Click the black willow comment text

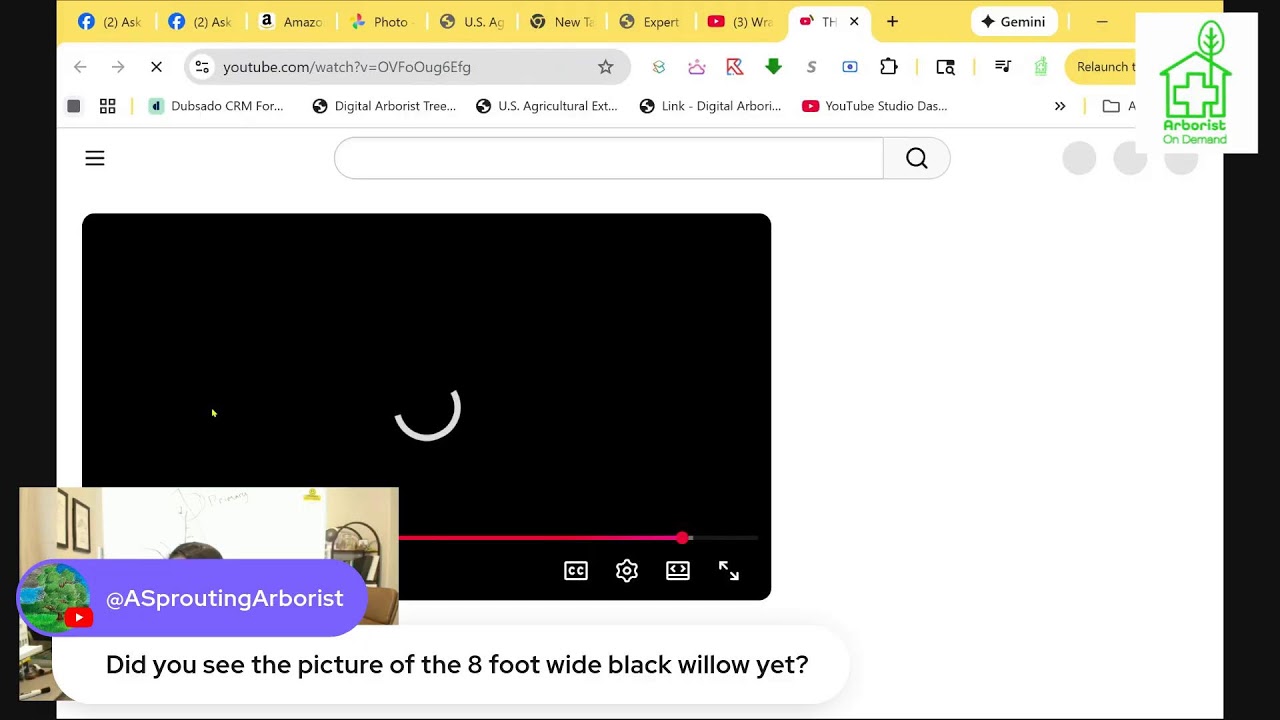[x=457, y=665]
